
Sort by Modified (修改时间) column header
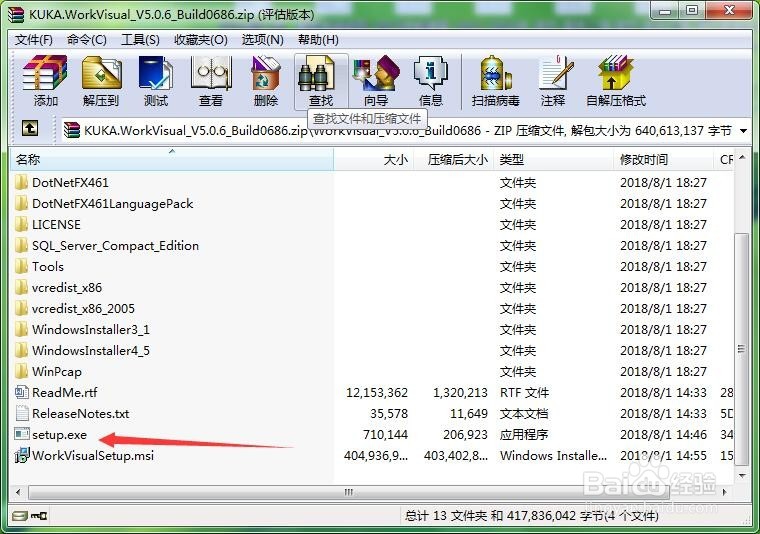[x=664, y=159]
